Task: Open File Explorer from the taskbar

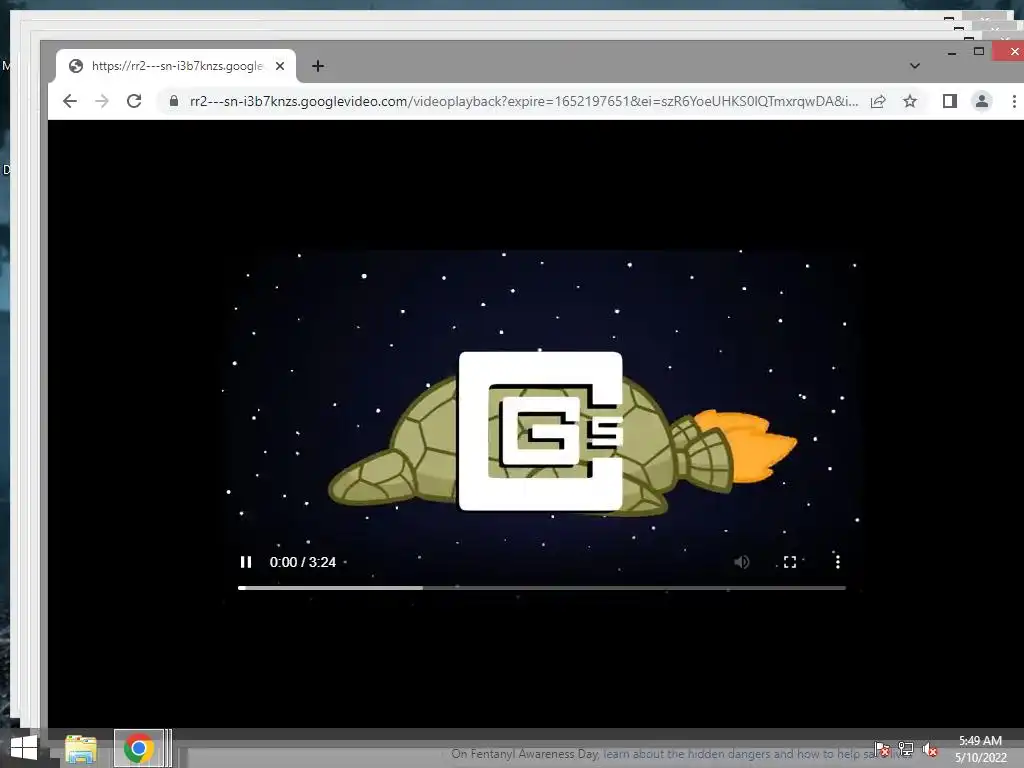Action: point(81,748)
